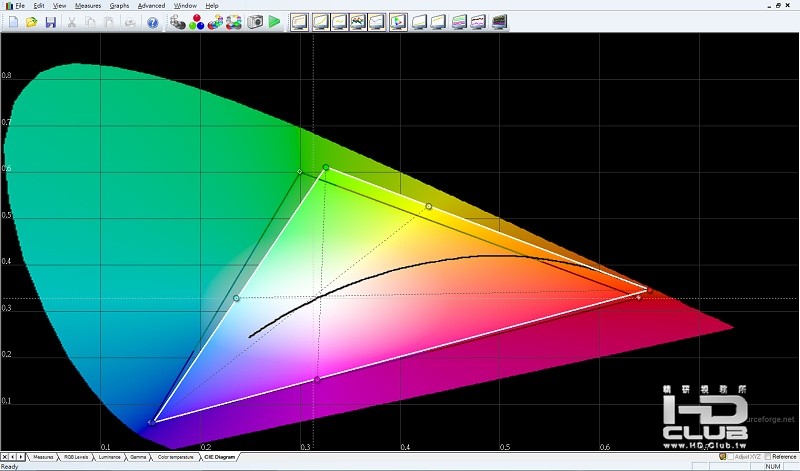The height and width of the screenshot is (471, 800).
Task: Open the Advanced menu
Action: click(152, 6)
